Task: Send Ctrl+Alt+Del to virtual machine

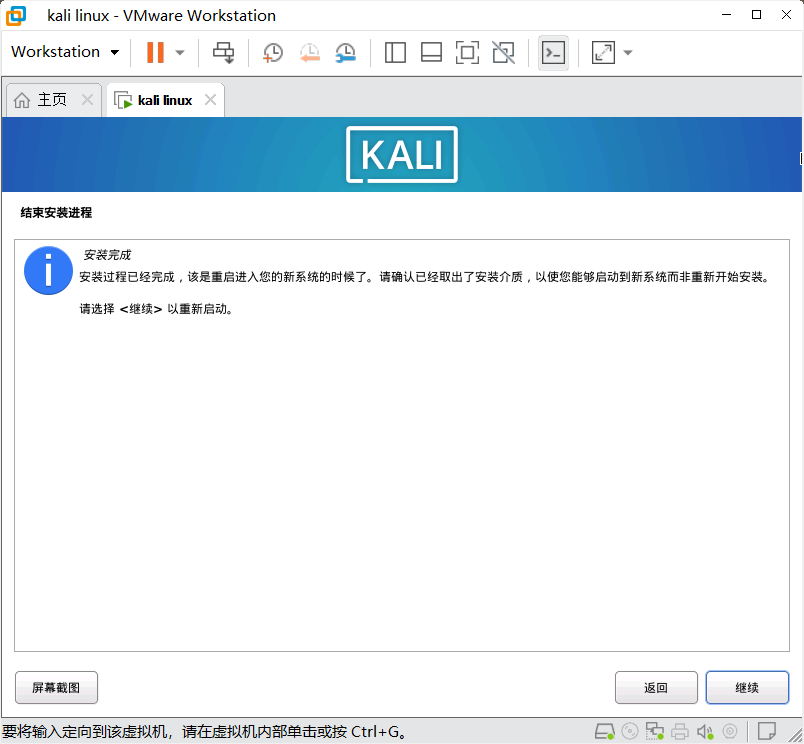Action: [224, 52]
